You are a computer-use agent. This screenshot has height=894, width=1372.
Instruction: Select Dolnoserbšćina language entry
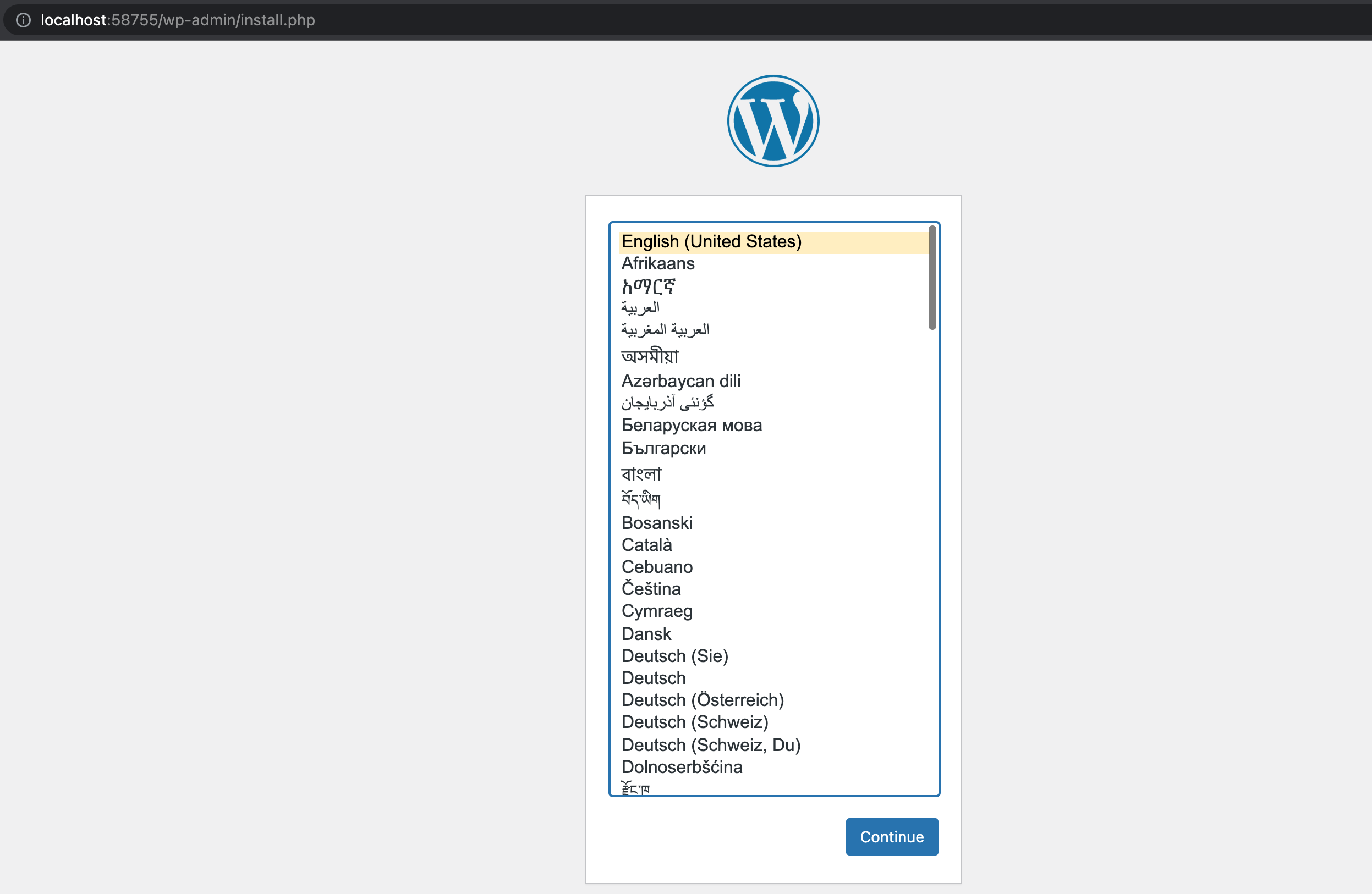pyautogui.click(x=682, y=768)
